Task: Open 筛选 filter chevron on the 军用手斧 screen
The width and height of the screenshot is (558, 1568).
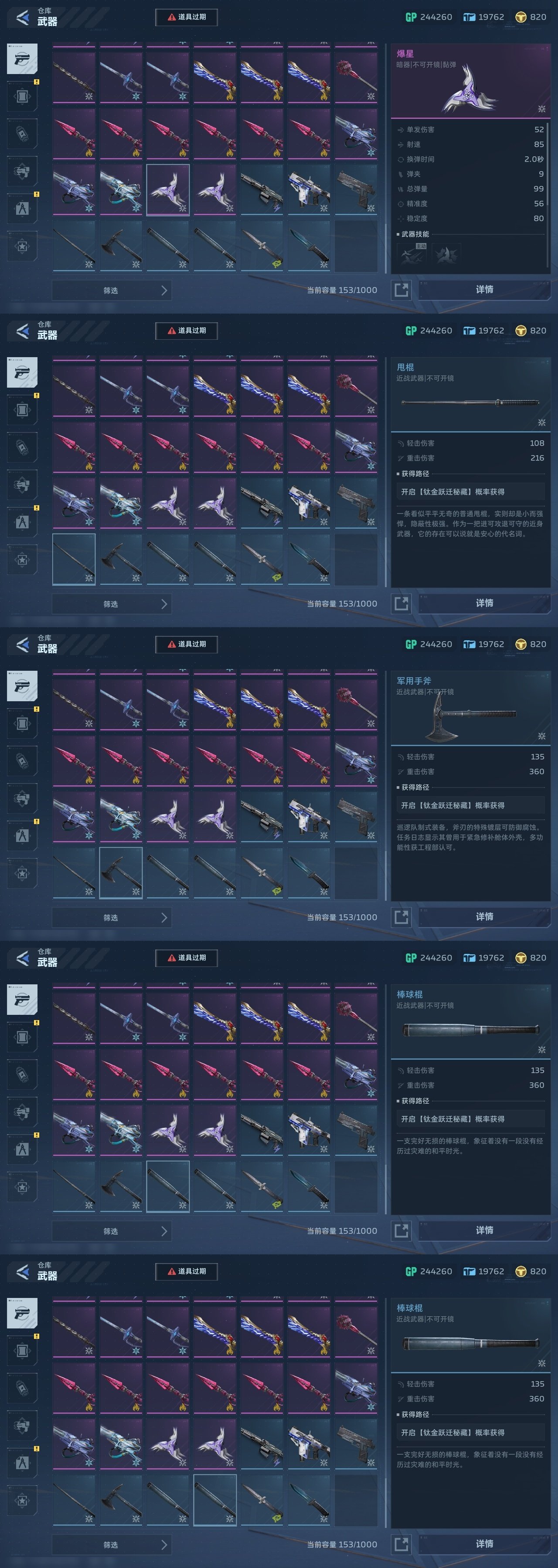Action: pyautogui.click(x=164, y=917)
